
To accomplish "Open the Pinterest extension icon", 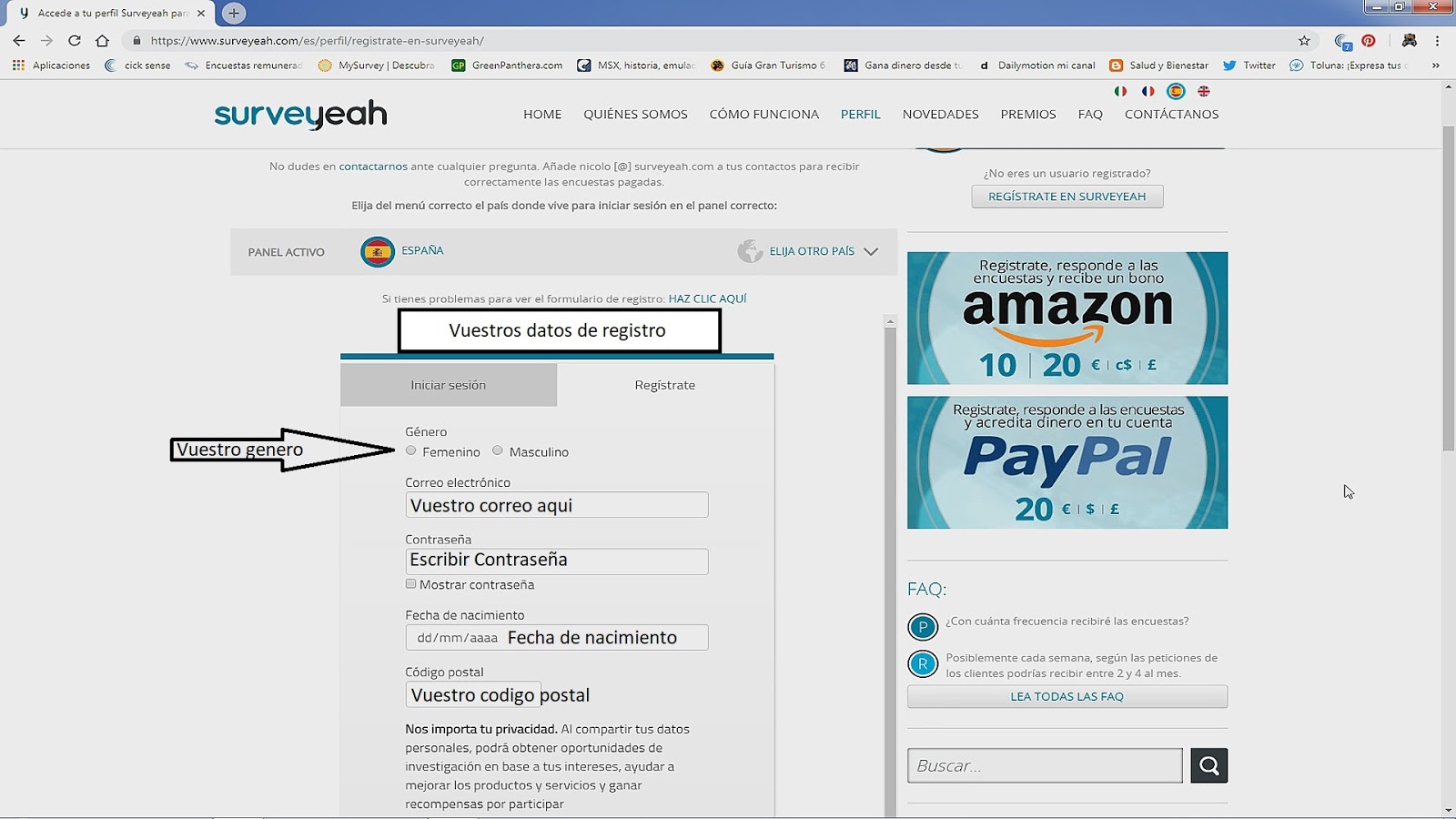I will click(x=1369, y=40).
